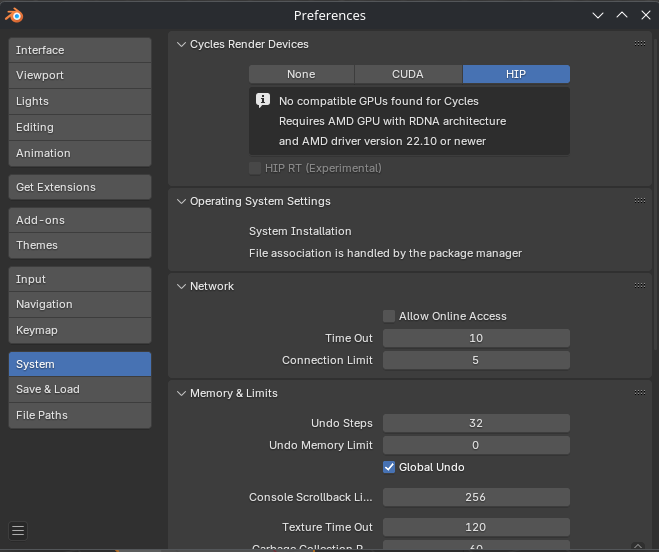The height and width of the screenshot is (552, 659).
Task: Click the Connection Limit value field
Action: pyautogui.click(x=476, y=360)
